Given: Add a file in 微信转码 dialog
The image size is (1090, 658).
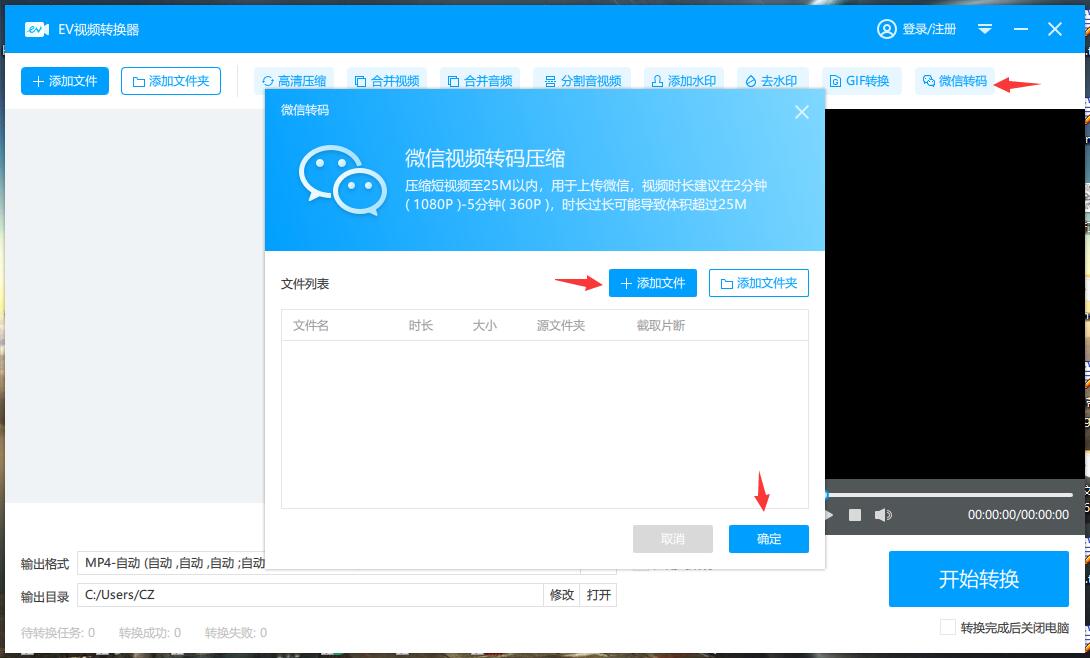Looking at the screenshot, I should (x=653, y=283).
